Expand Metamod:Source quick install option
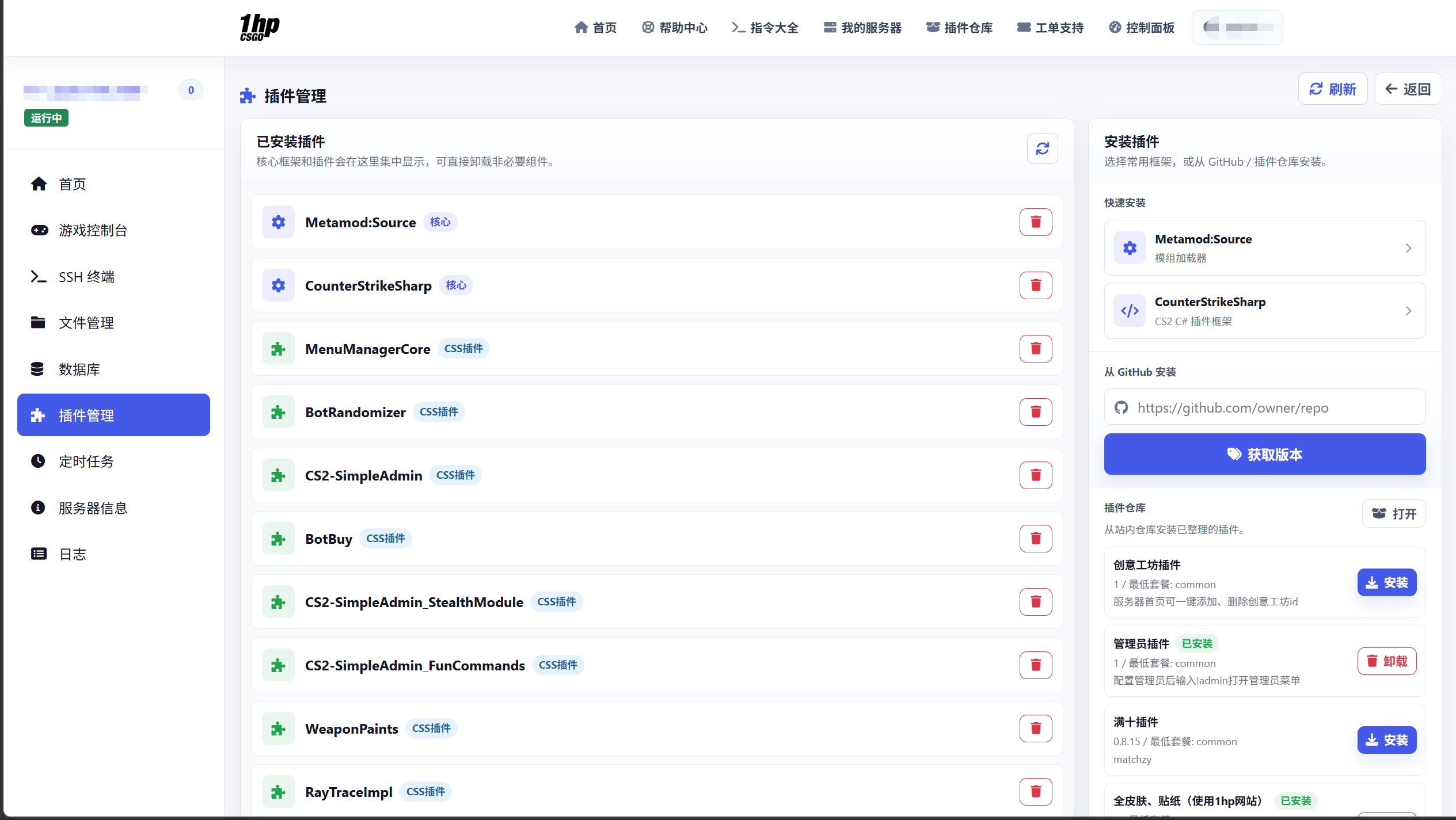Image resolution: width=1456 pixels, height=820 pixels. pos(1265,248)
